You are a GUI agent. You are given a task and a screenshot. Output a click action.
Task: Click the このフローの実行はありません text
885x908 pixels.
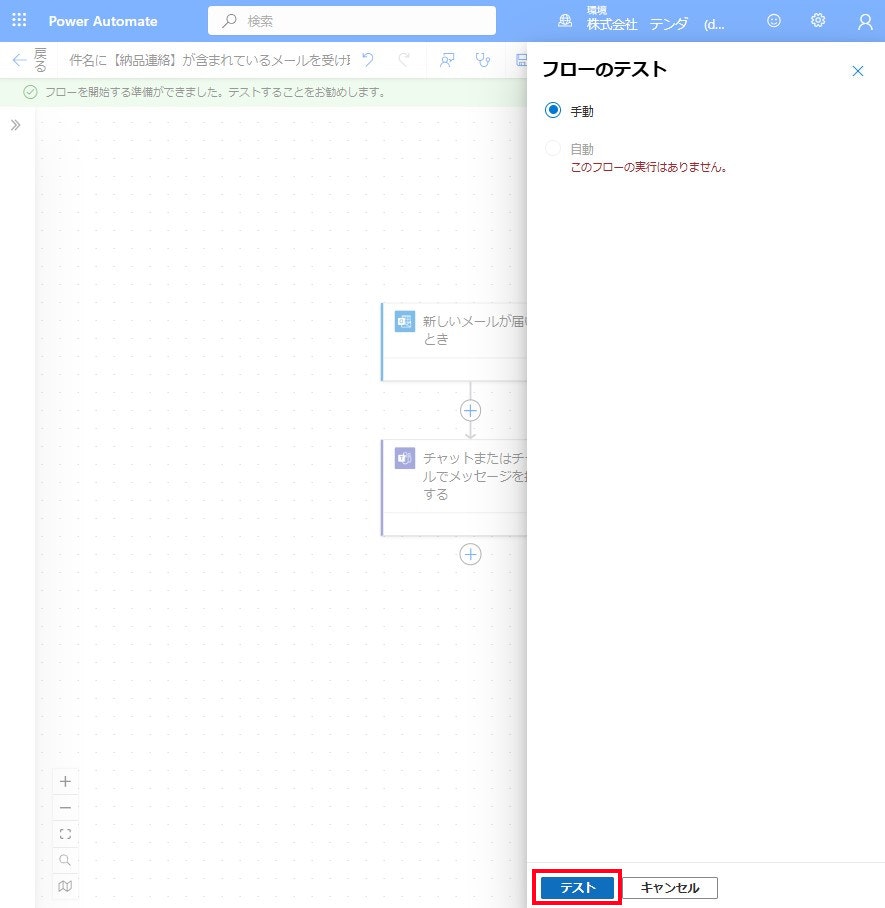[649, 167]
